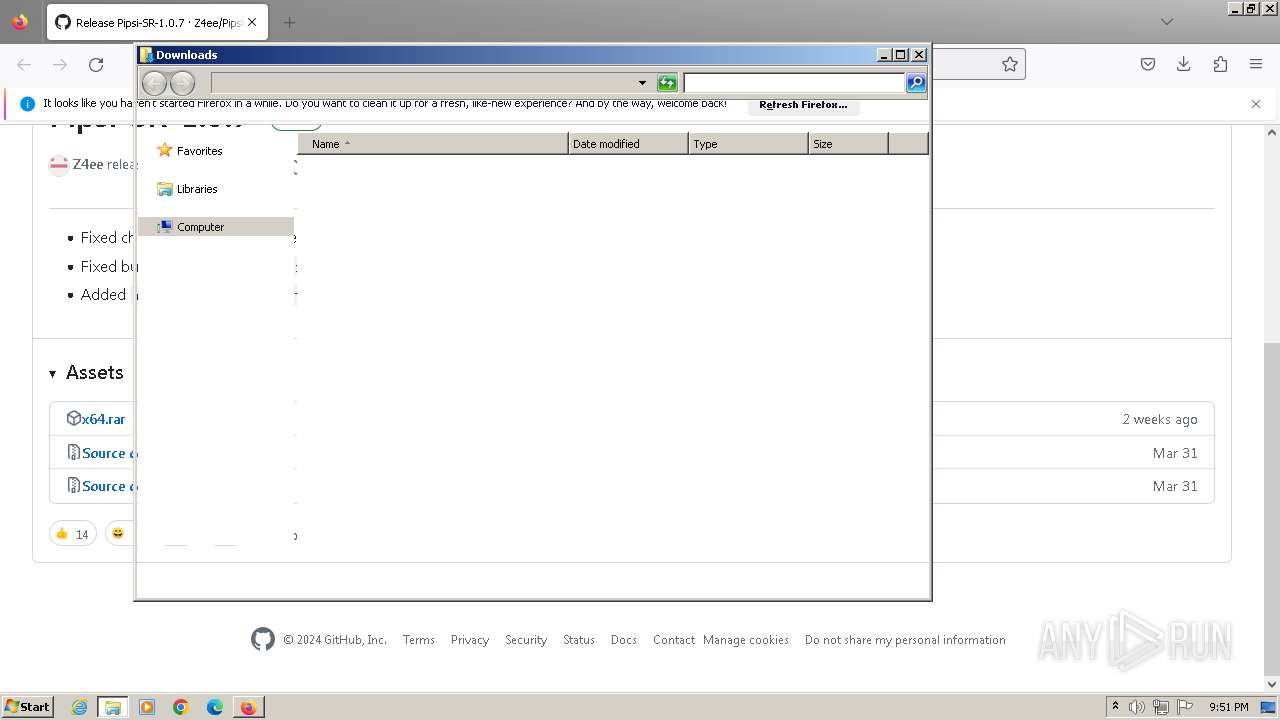Click the Action Center flag icon

[x=1186, y=707]
